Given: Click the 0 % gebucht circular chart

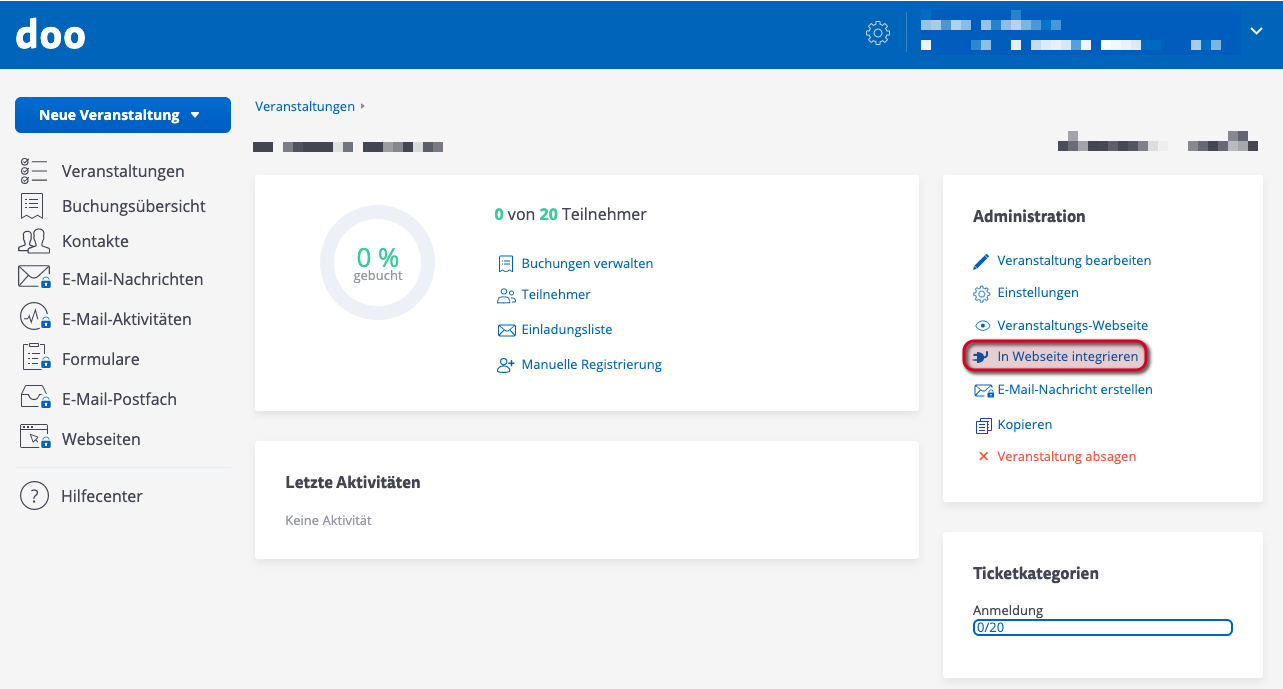Looking at the screenshot, I should pos(377,263).
